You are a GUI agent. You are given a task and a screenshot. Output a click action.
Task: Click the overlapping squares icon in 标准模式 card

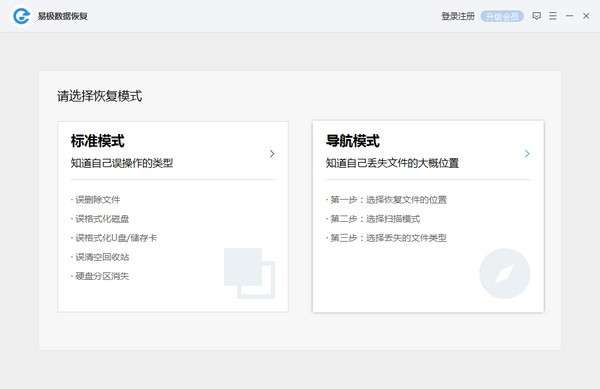249,273
